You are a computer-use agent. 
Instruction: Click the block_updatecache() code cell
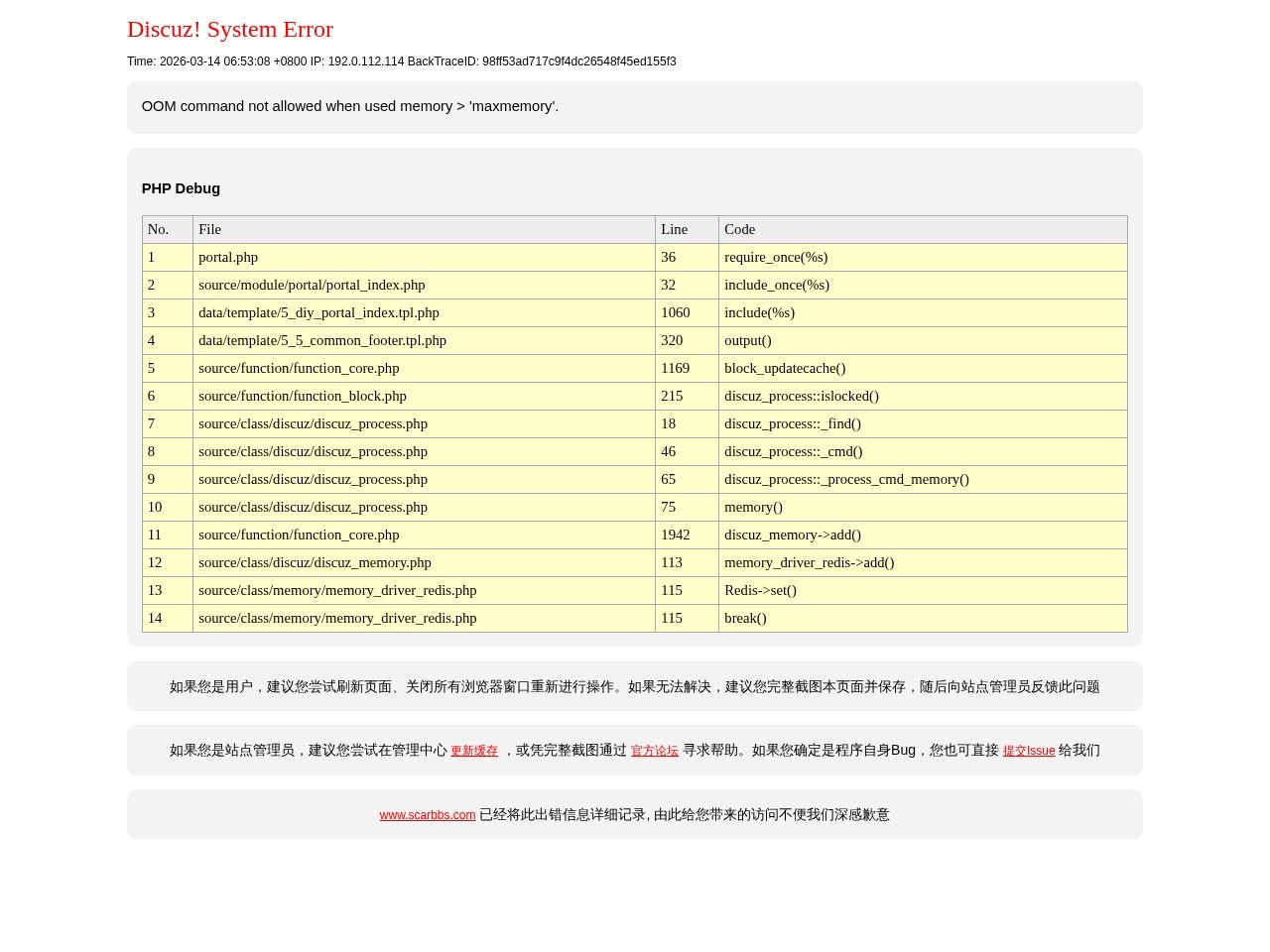point(785,368)
